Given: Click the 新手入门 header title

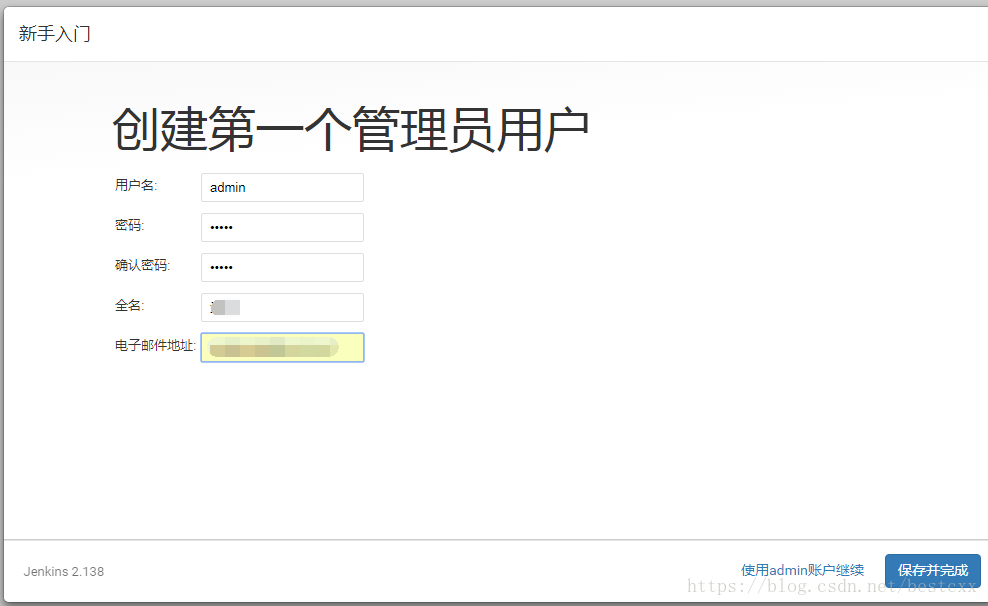Looking at the screenshot, I should (53, 33).
